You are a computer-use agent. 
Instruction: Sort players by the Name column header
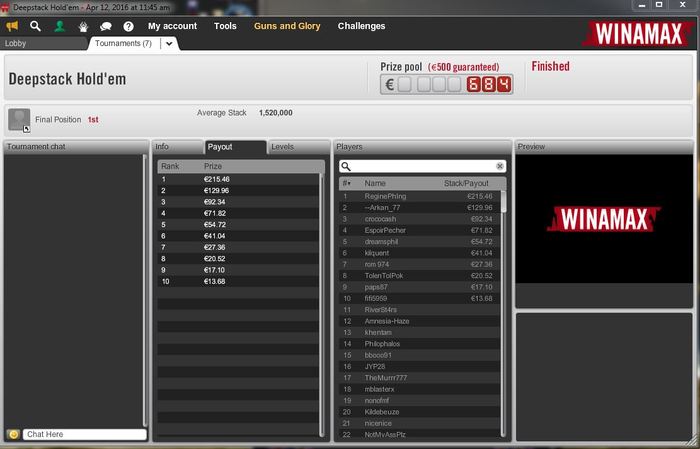tap(375, 183)
